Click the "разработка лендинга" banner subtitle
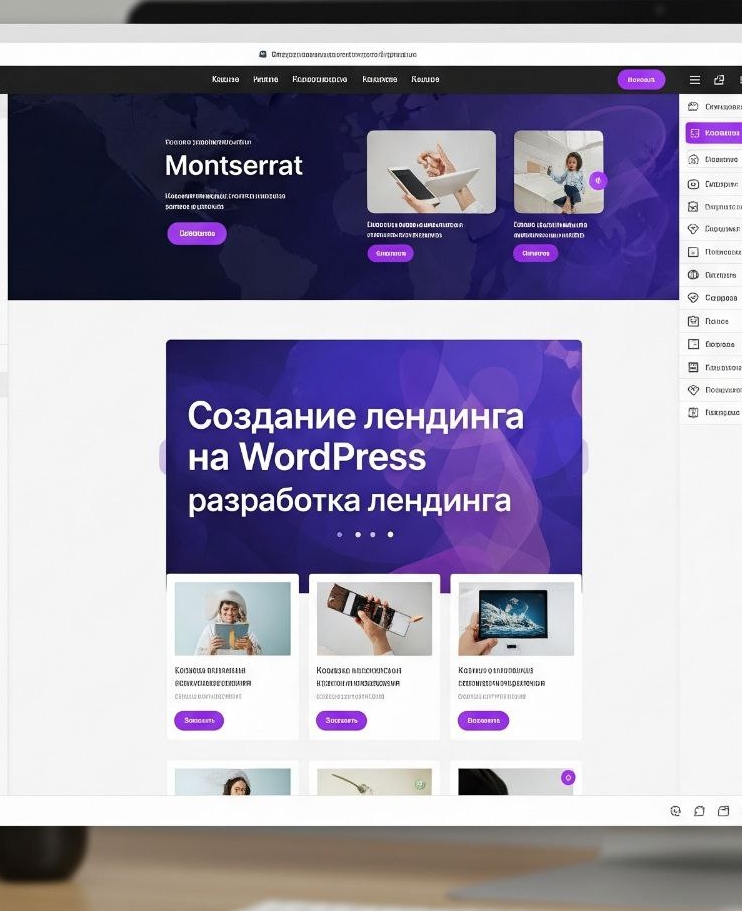Viewport: 742px width, 911px height. (349, 501)
